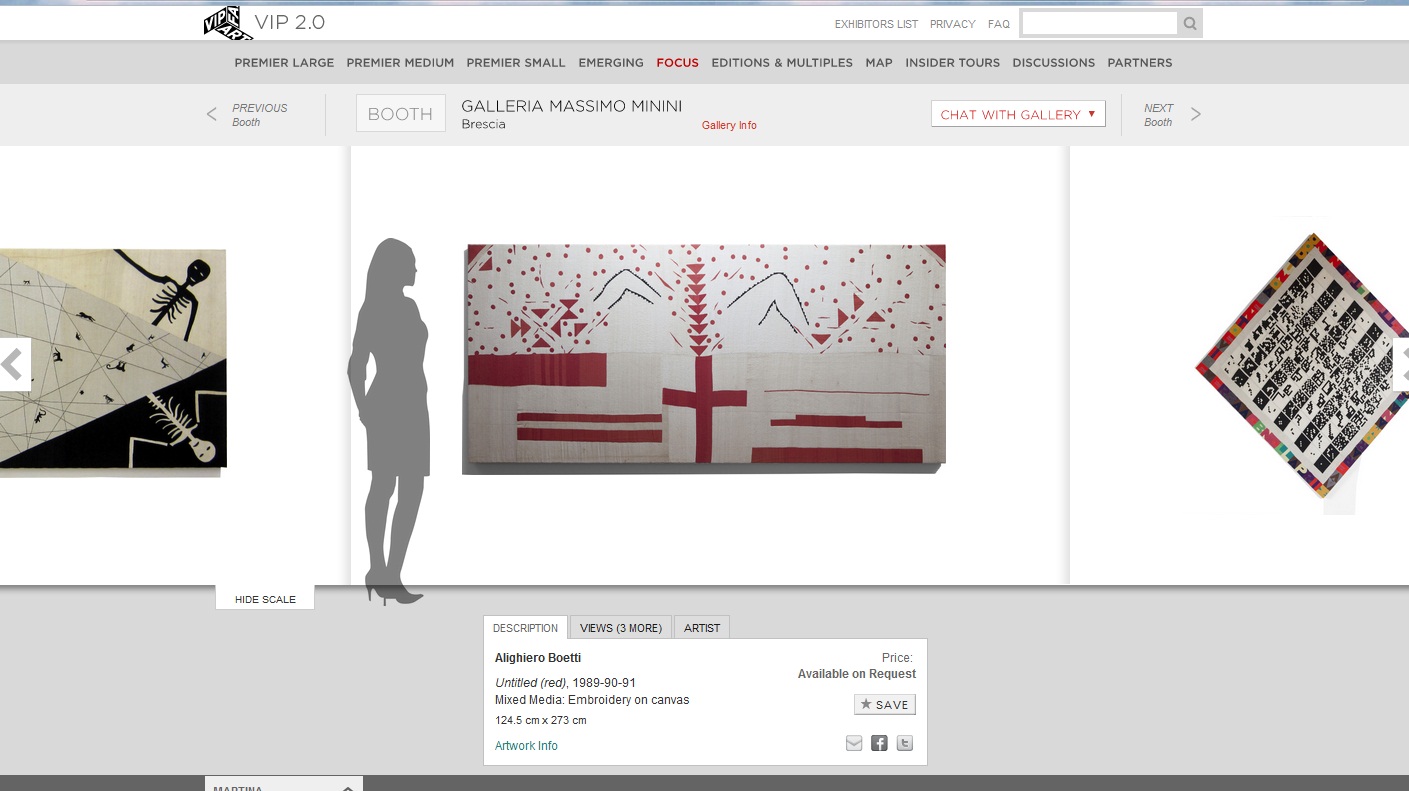
Task: Click Available on Request price text
Action: tap(856, 674)
